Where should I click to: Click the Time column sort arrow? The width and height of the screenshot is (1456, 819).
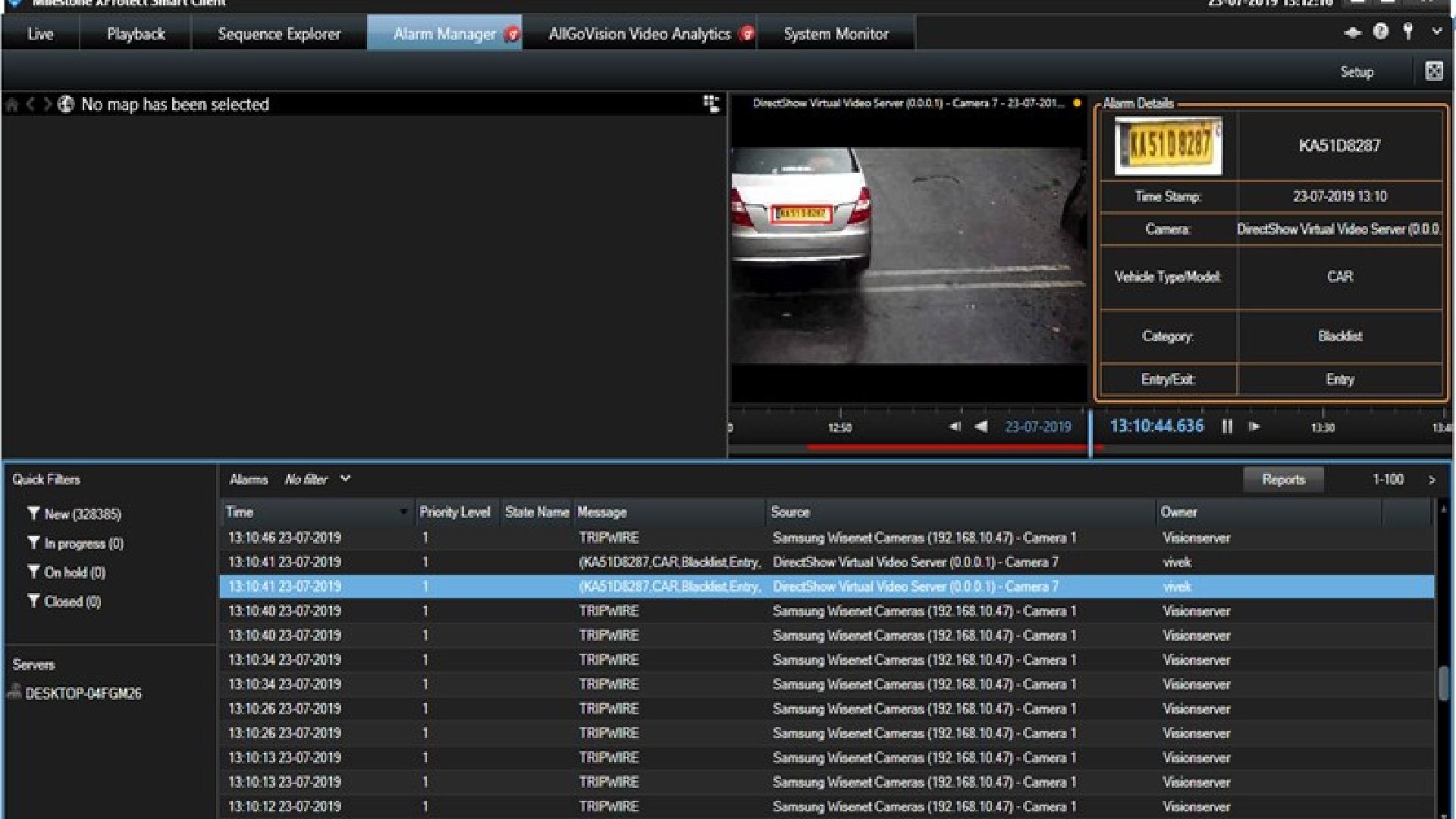tap(403, 513)
